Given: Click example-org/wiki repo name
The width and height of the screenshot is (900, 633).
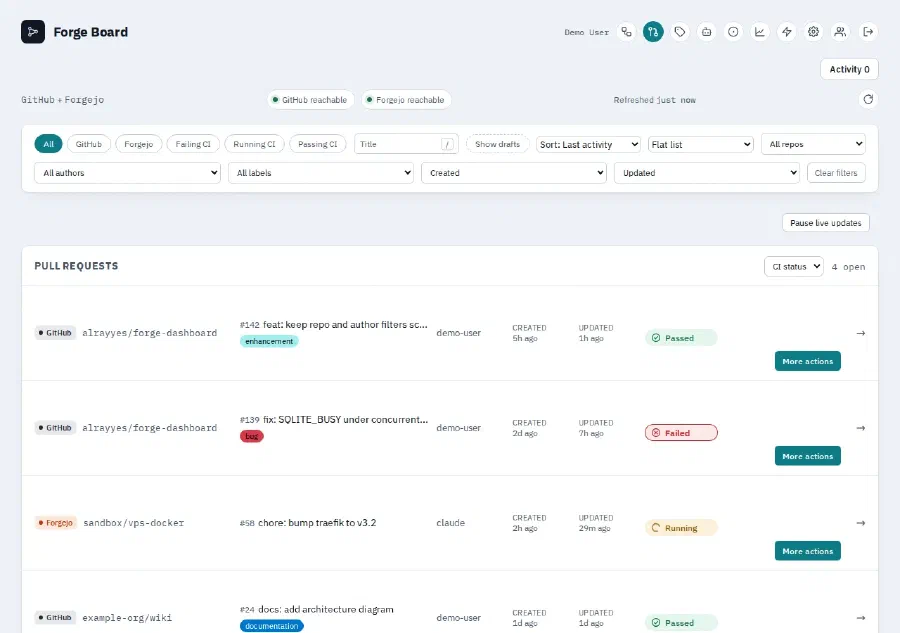Looking at the screenshot, I should point(127,618).
